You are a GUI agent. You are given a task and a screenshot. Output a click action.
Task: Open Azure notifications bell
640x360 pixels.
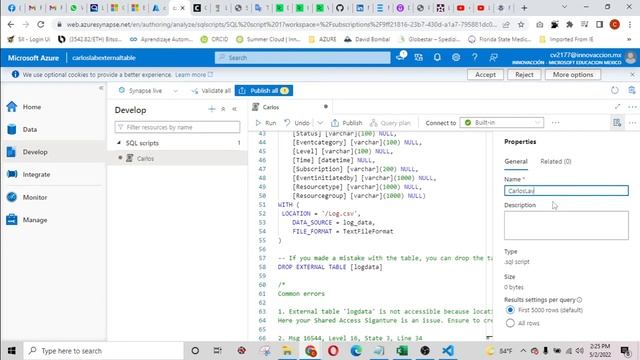coord(437,58)
